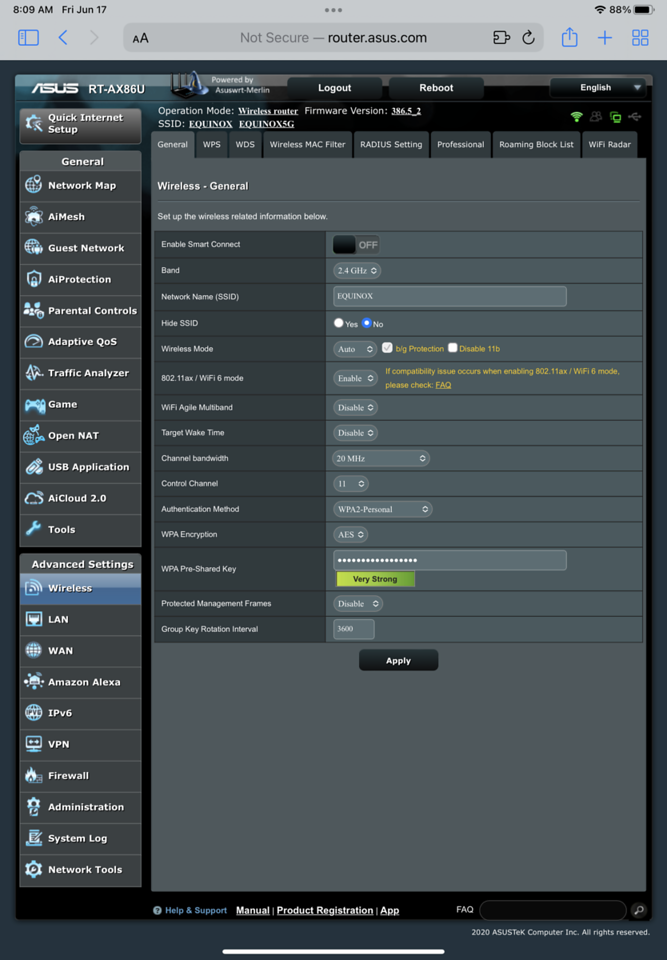Open the Manual link
Viewport: 667px width, 960px height.
pos(253,910)
